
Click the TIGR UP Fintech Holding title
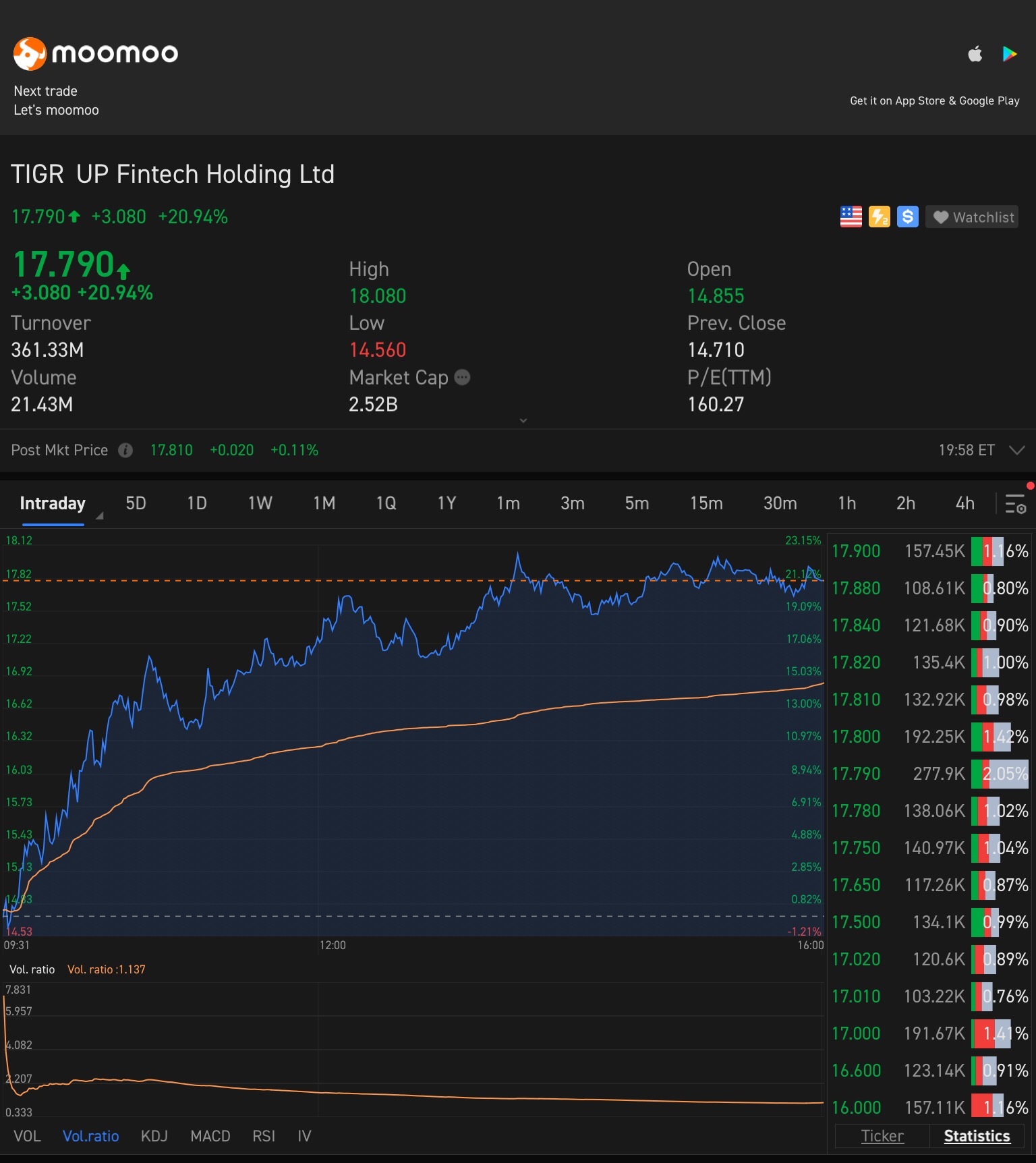[x=173, y=174]
